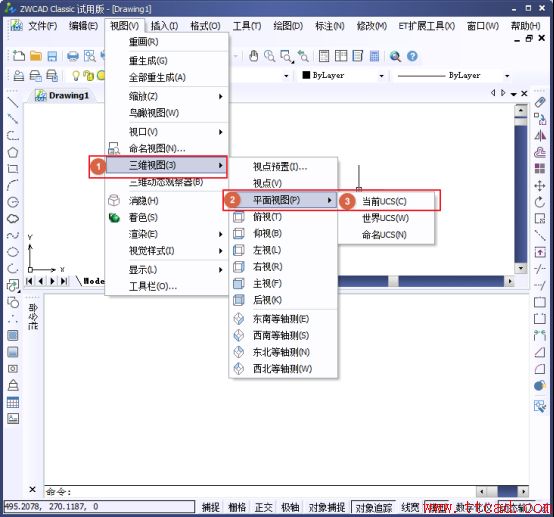Toggle the layer light bulb on/off icon
The width and height of the screenshot is (554, 517).
[75, 75]
